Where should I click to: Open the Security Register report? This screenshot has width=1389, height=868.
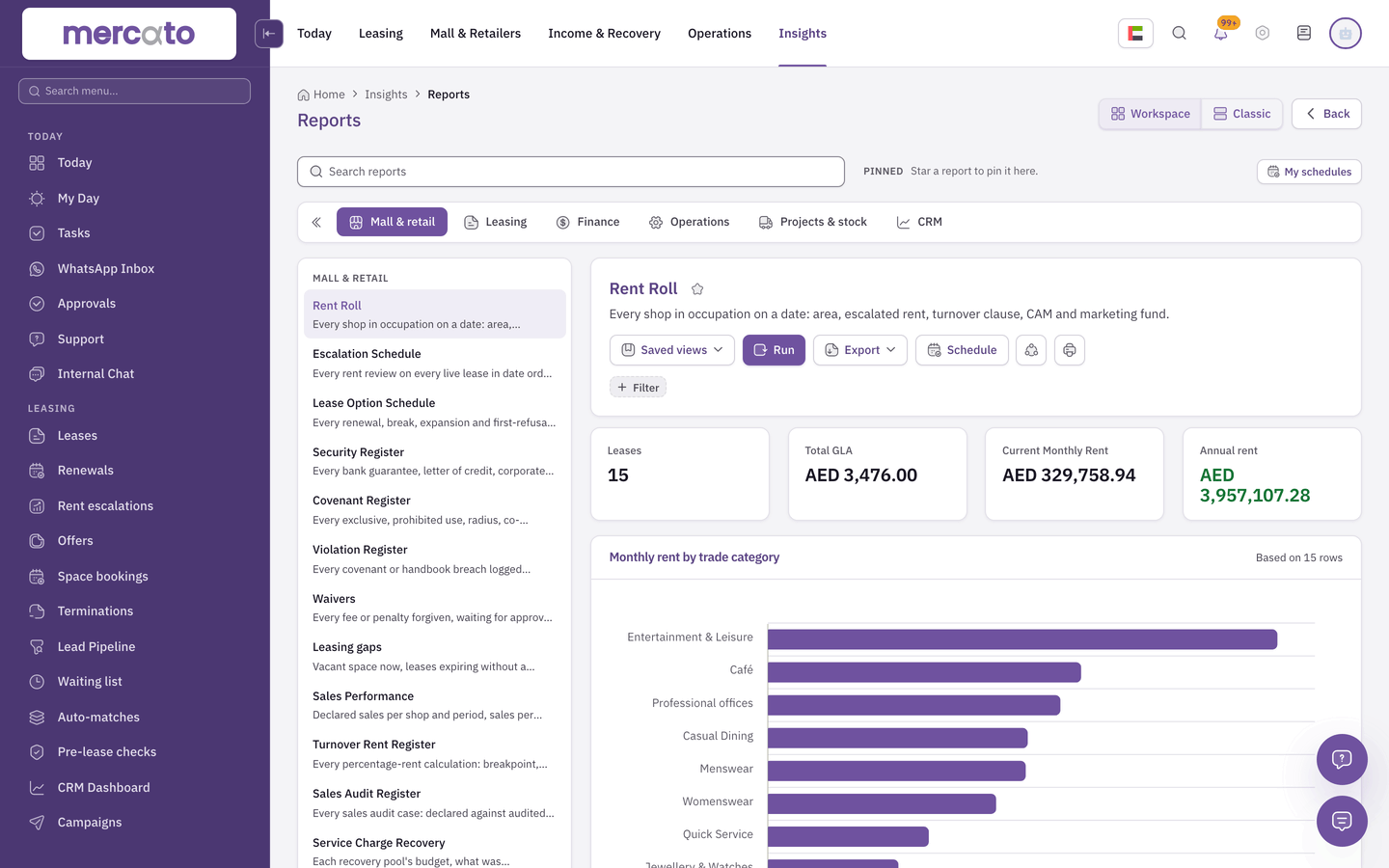[434, 461]
